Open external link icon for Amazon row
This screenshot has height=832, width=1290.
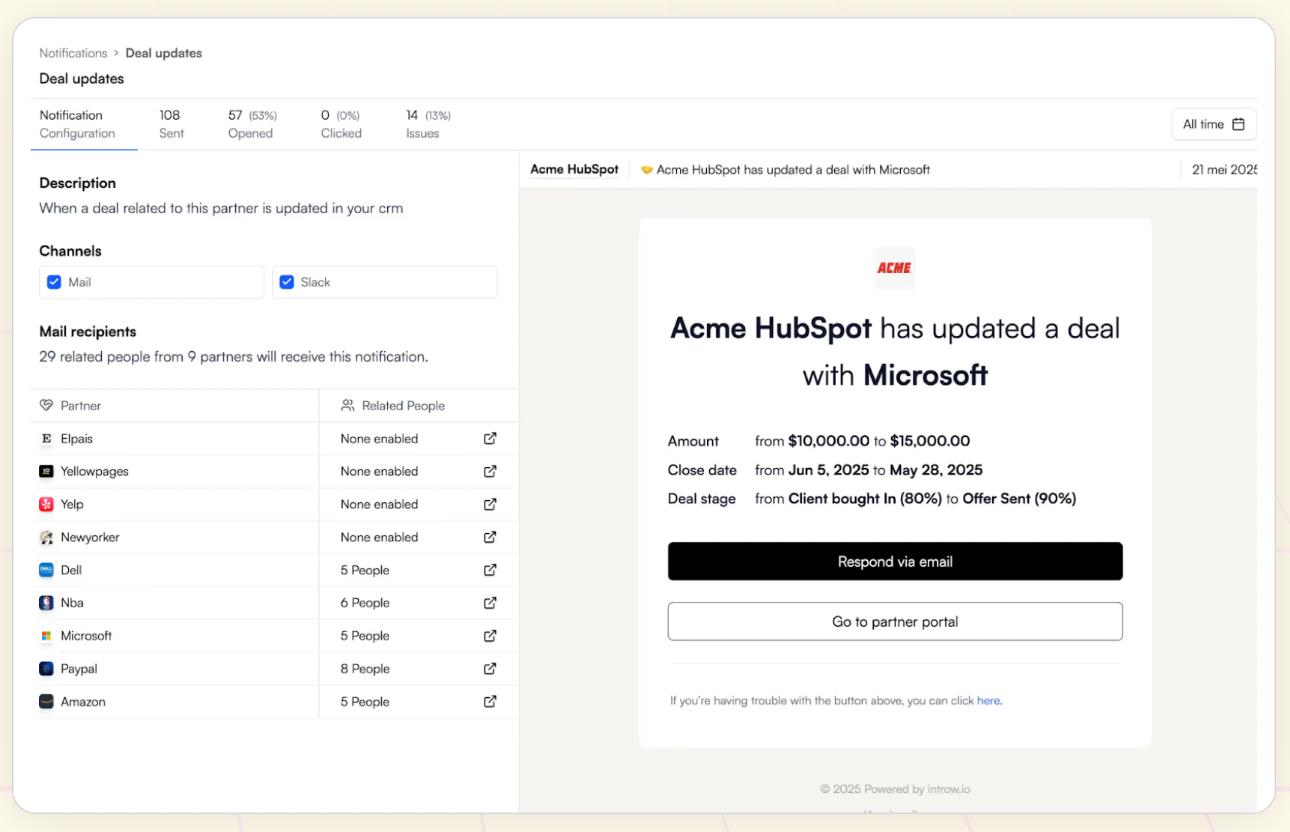click(x=490, y=701)
